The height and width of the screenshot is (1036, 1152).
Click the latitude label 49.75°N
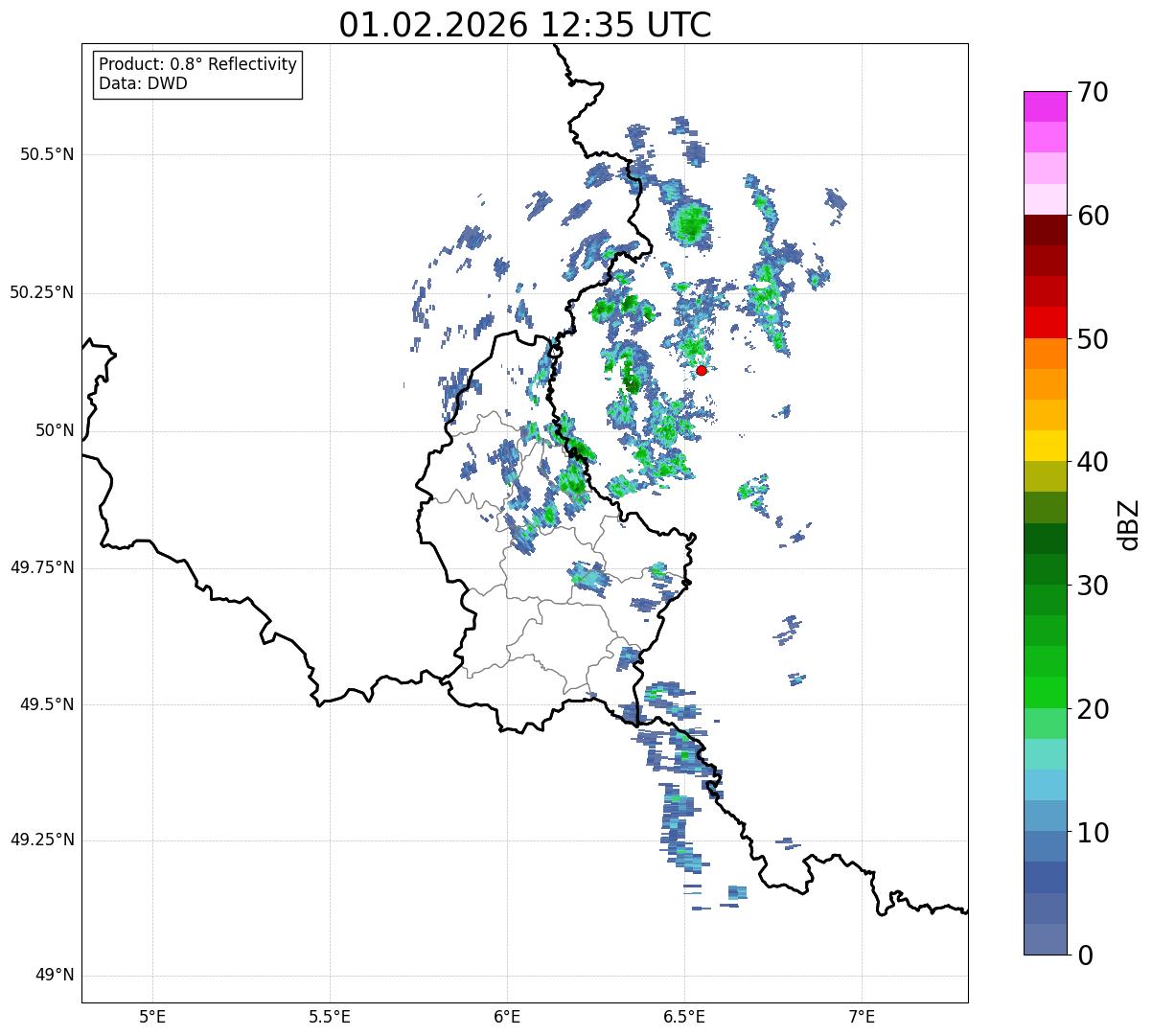pyautogui.click(x=42, y=568)
